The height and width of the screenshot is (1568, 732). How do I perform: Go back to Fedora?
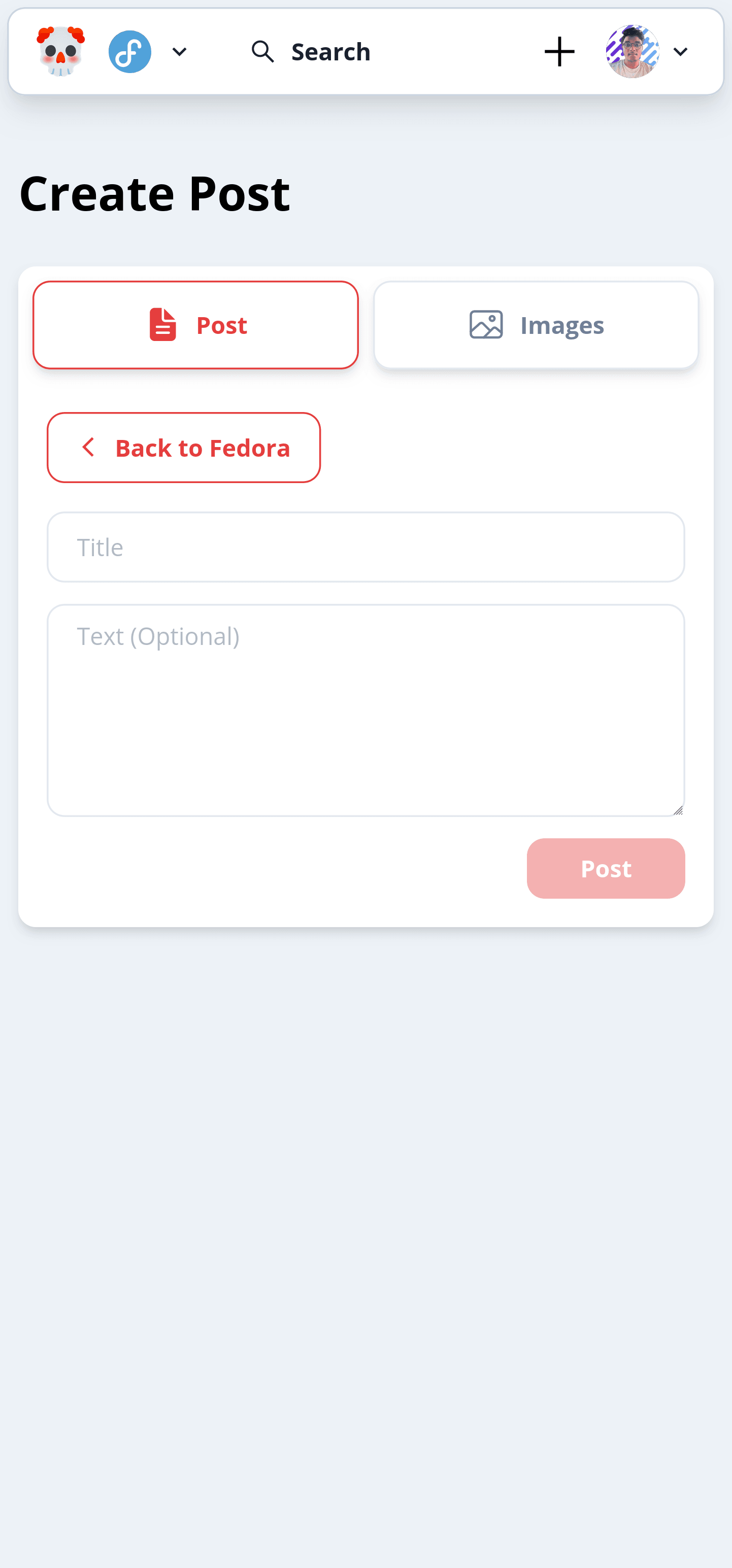pos(184,448)
